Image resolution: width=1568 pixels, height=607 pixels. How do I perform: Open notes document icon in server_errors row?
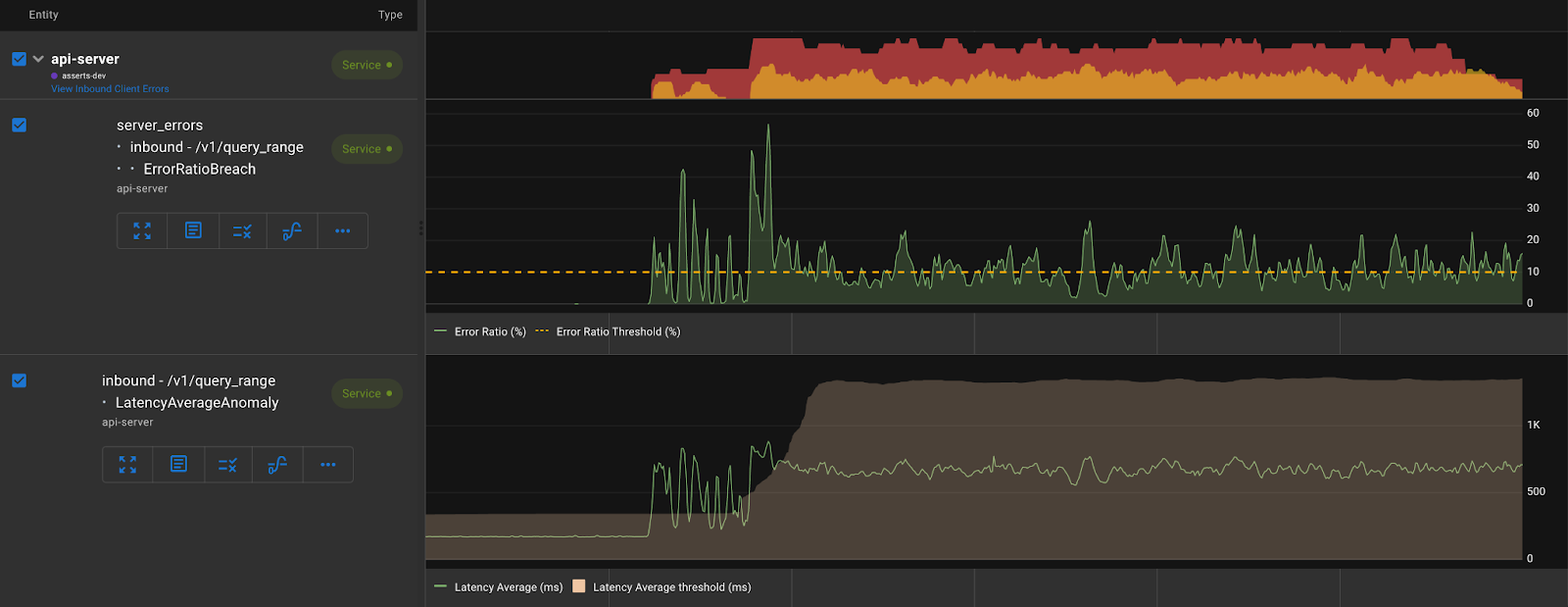193,231
